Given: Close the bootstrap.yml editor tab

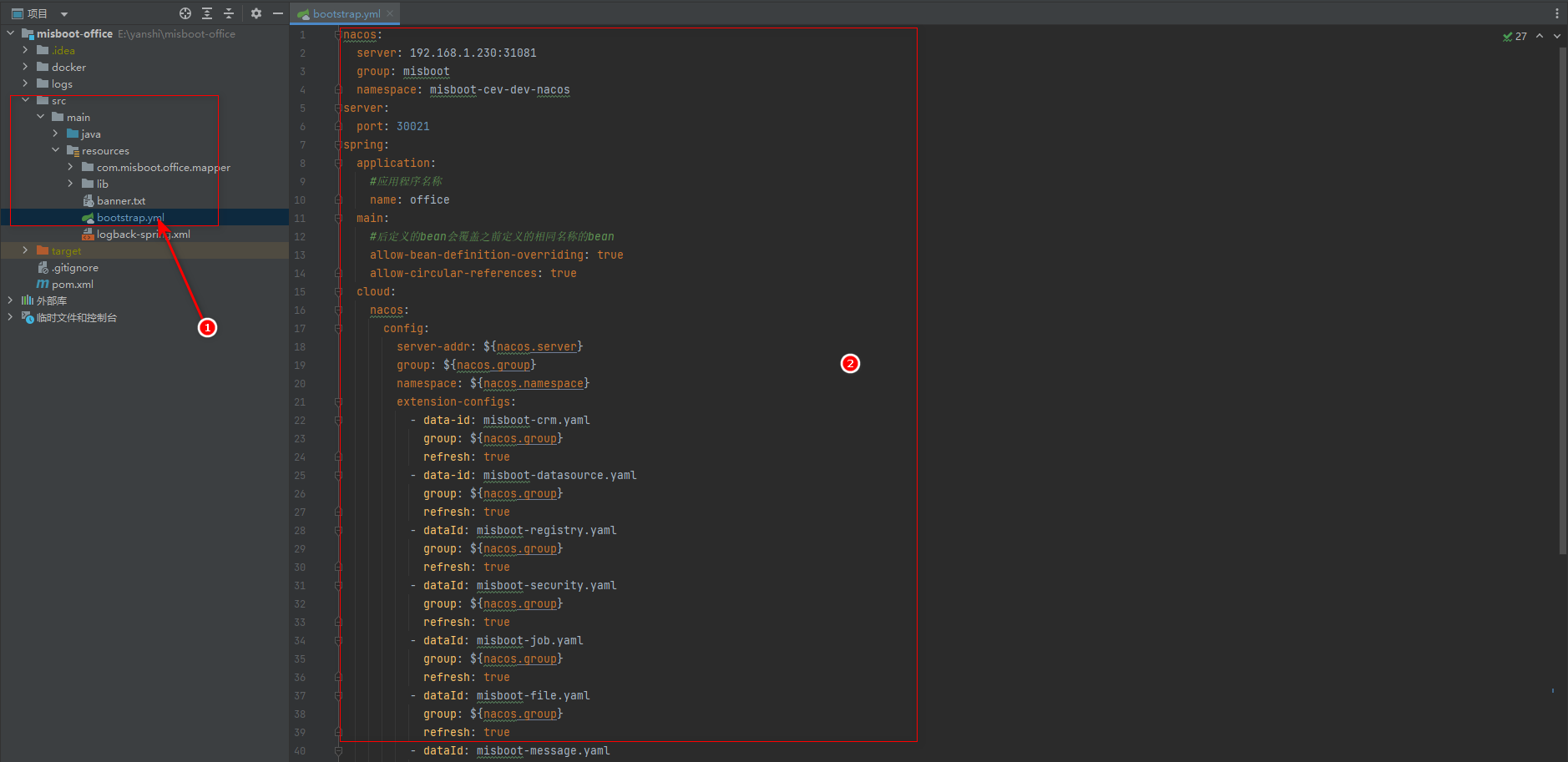Looking at the screenshot, I should (390, 13).
